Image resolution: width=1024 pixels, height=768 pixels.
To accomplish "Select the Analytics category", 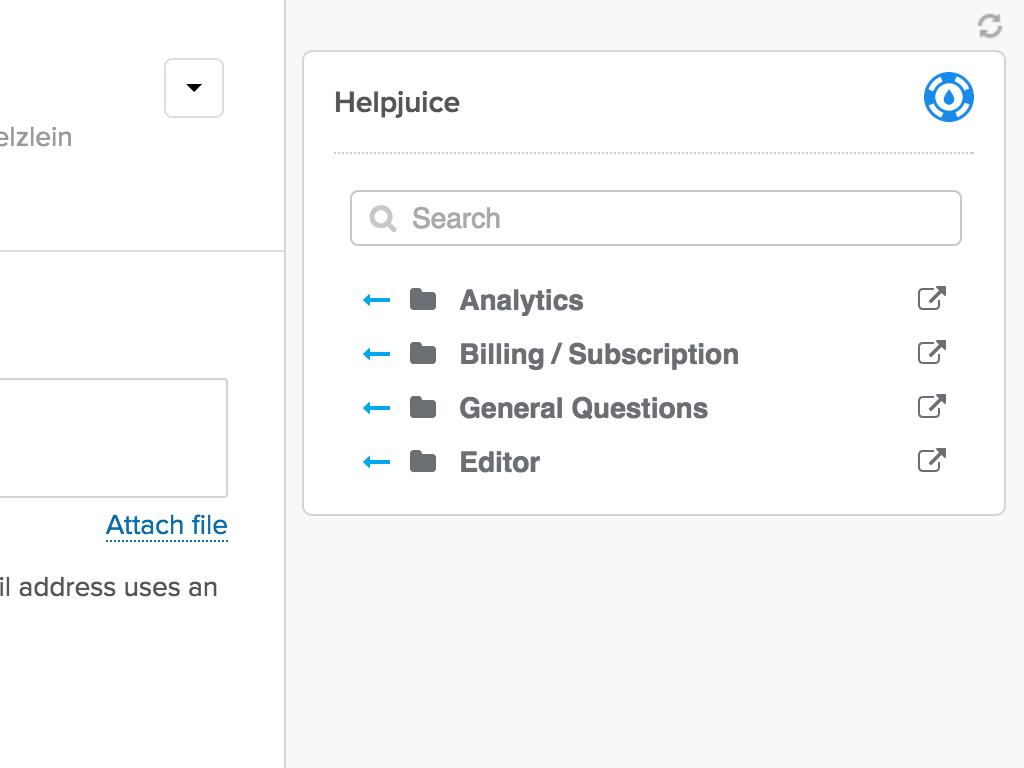I will click(520, 300).
